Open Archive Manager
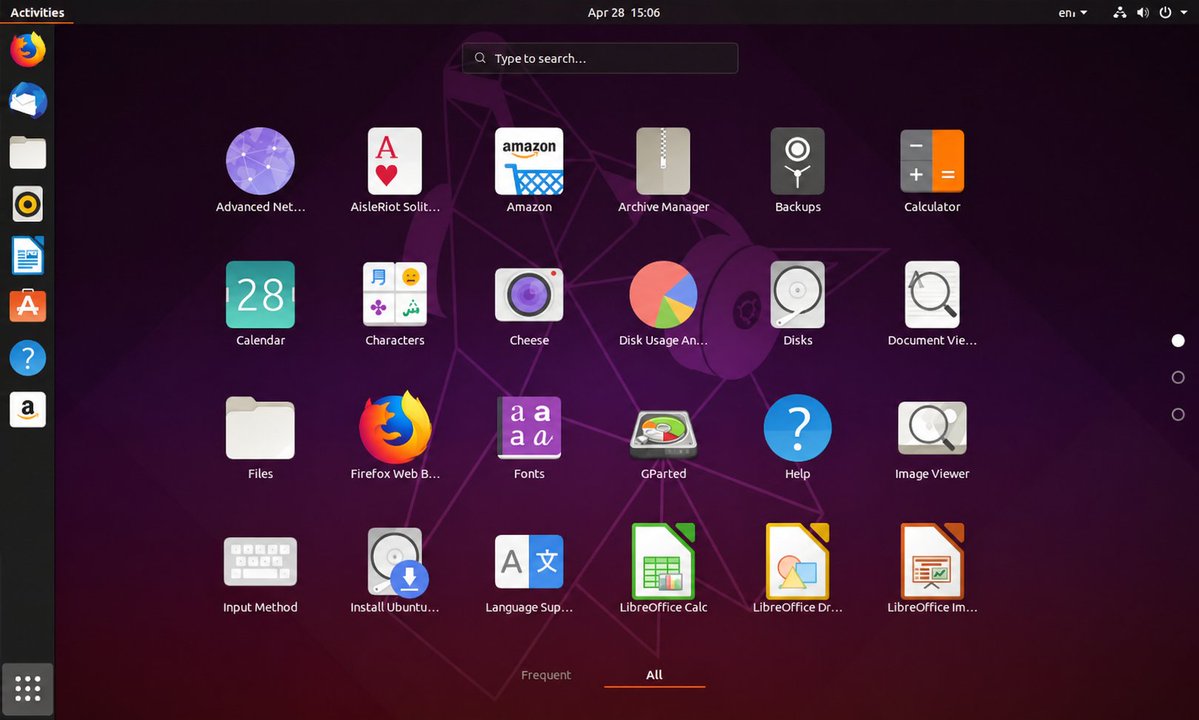1199x720 pixels. pyautogui.click(x=663, y=170)
